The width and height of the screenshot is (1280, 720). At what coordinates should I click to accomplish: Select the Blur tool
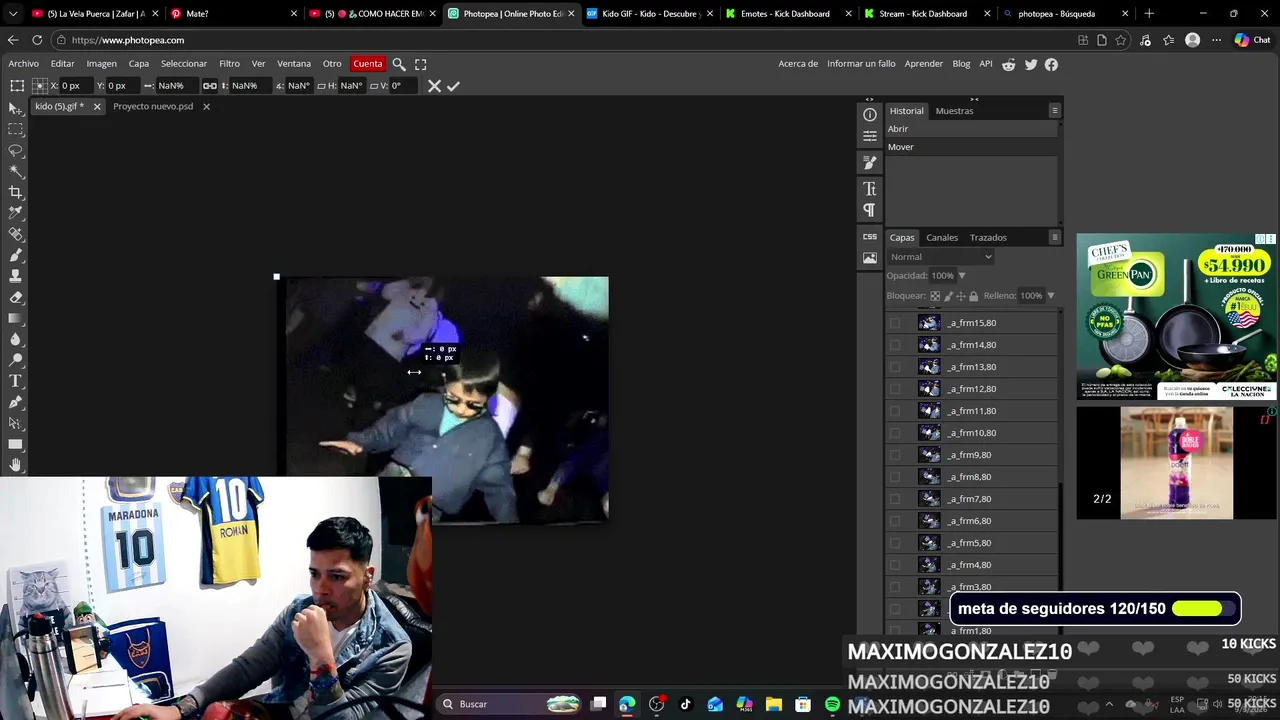[15, 339]
